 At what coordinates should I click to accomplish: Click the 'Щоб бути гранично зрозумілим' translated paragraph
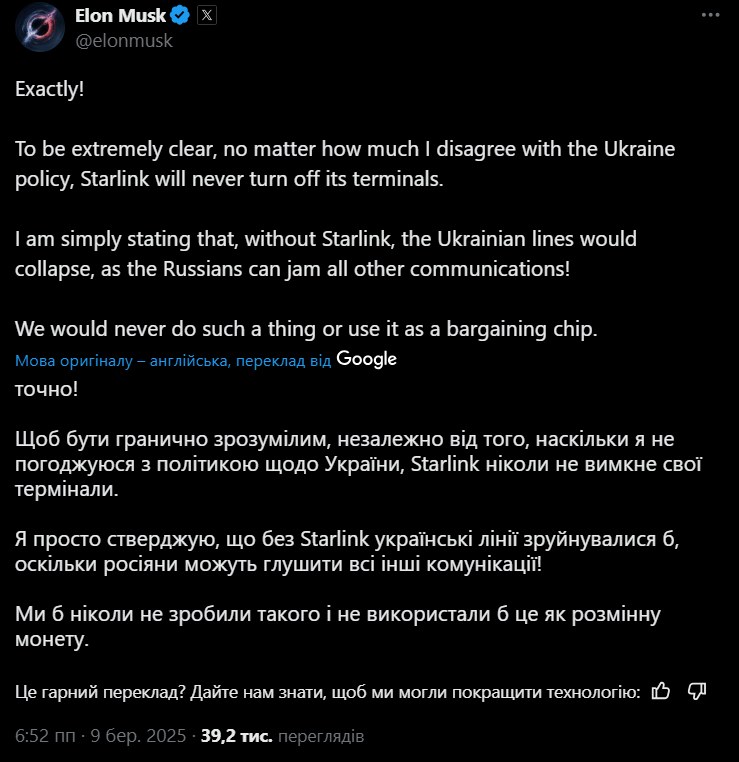coord(345,464)
